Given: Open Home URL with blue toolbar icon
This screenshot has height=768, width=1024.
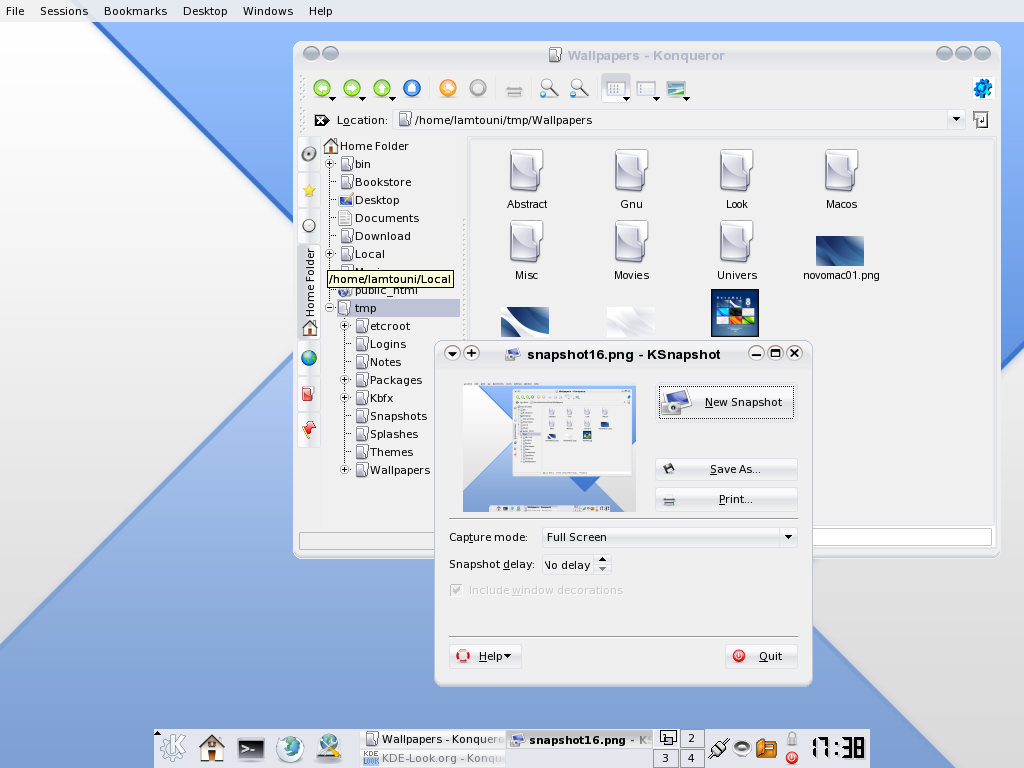Looking at the screenshot, I should pos(412,88).
